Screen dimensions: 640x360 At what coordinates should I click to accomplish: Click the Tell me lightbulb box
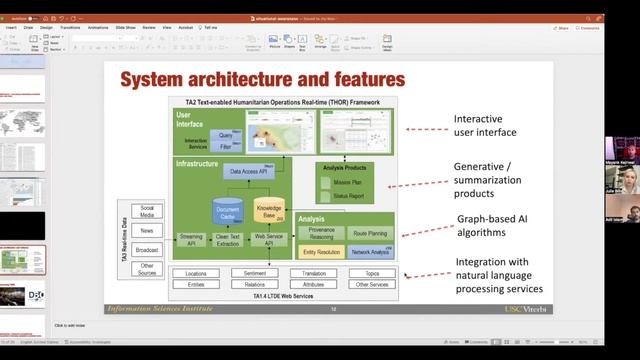pyautogui.click(x=208, y=28)
